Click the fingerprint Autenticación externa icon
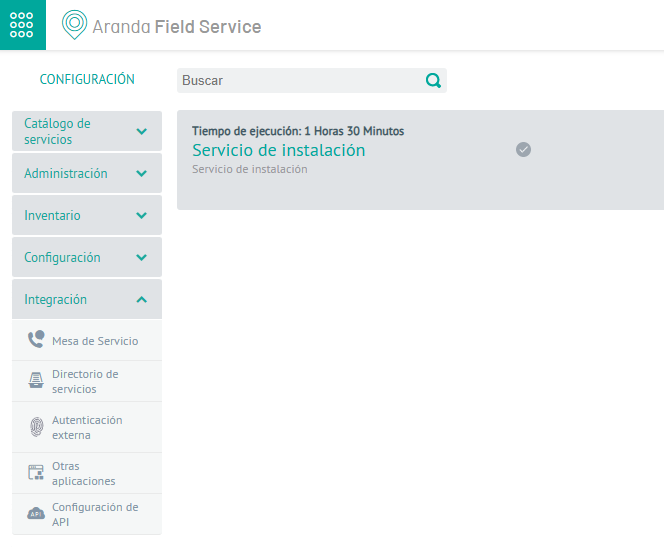This screenshot has width=664, height=548. tap(37, 426)
